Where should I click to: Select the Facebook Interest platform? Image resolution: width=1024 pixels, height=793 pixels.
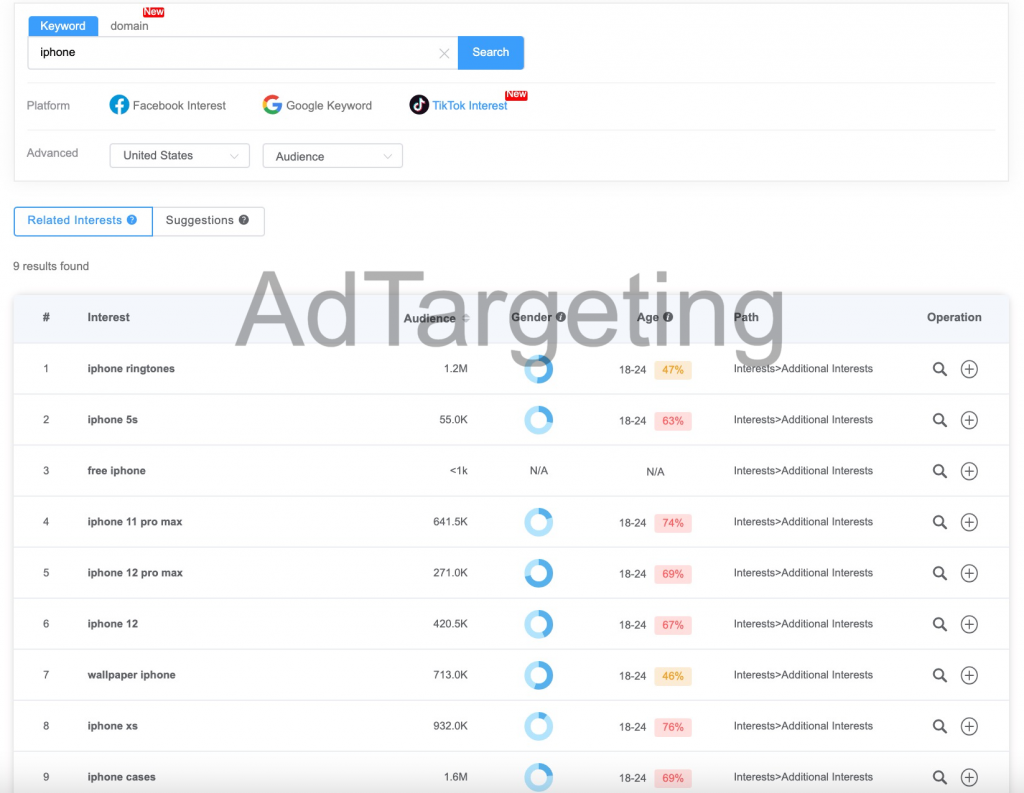[x=168, y=105]
